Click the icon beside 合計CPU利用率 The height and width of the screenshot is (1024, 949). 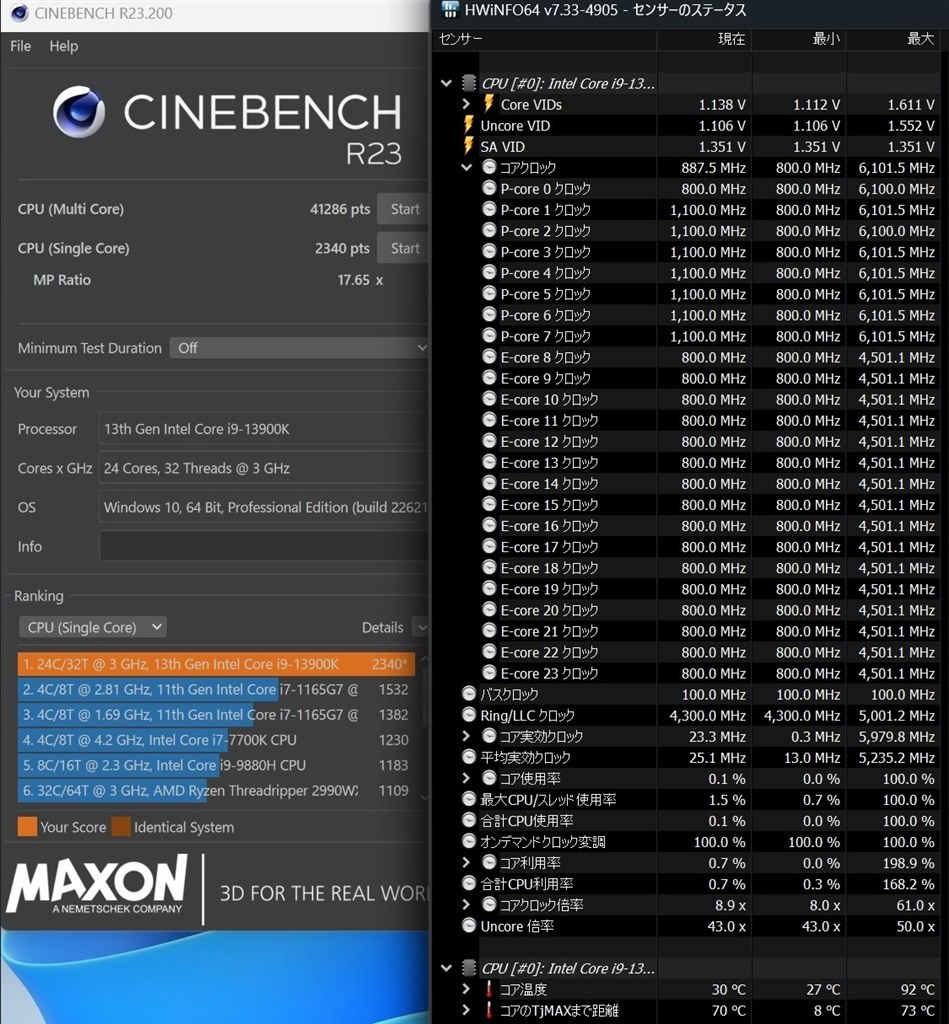pyautogui.click(x=468, y=883)
